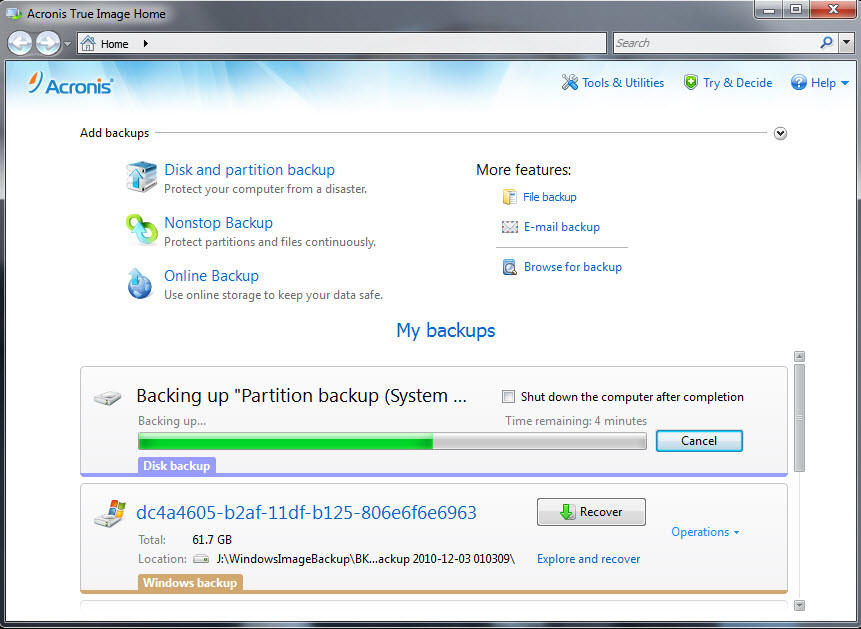The image size is (861, 629).
Task: Select the Windows backup tag
Action: (x=190, y=583)
